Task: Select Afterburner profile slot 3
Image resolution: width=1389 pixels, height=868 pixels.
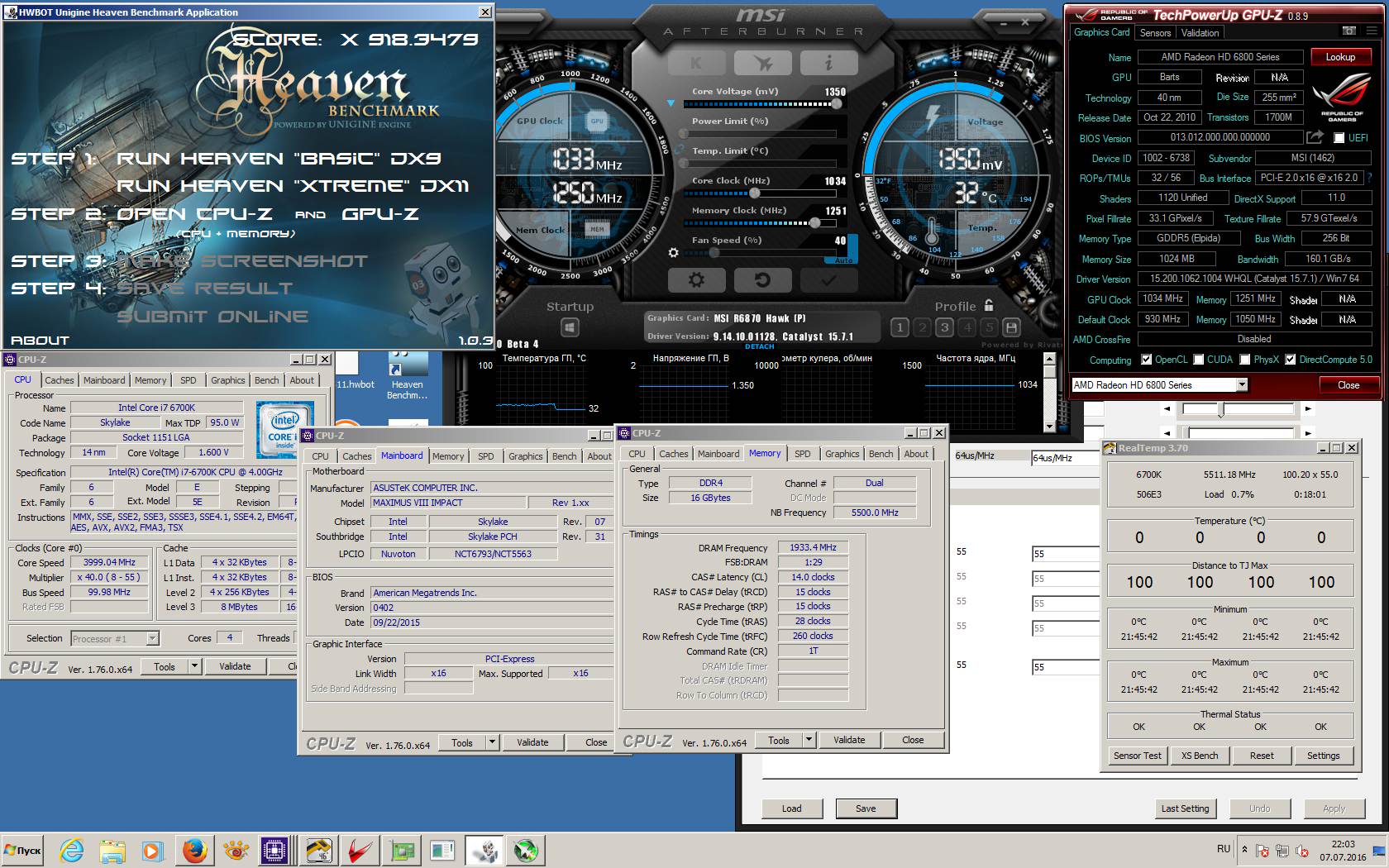Action: click(x=944, y=327)
